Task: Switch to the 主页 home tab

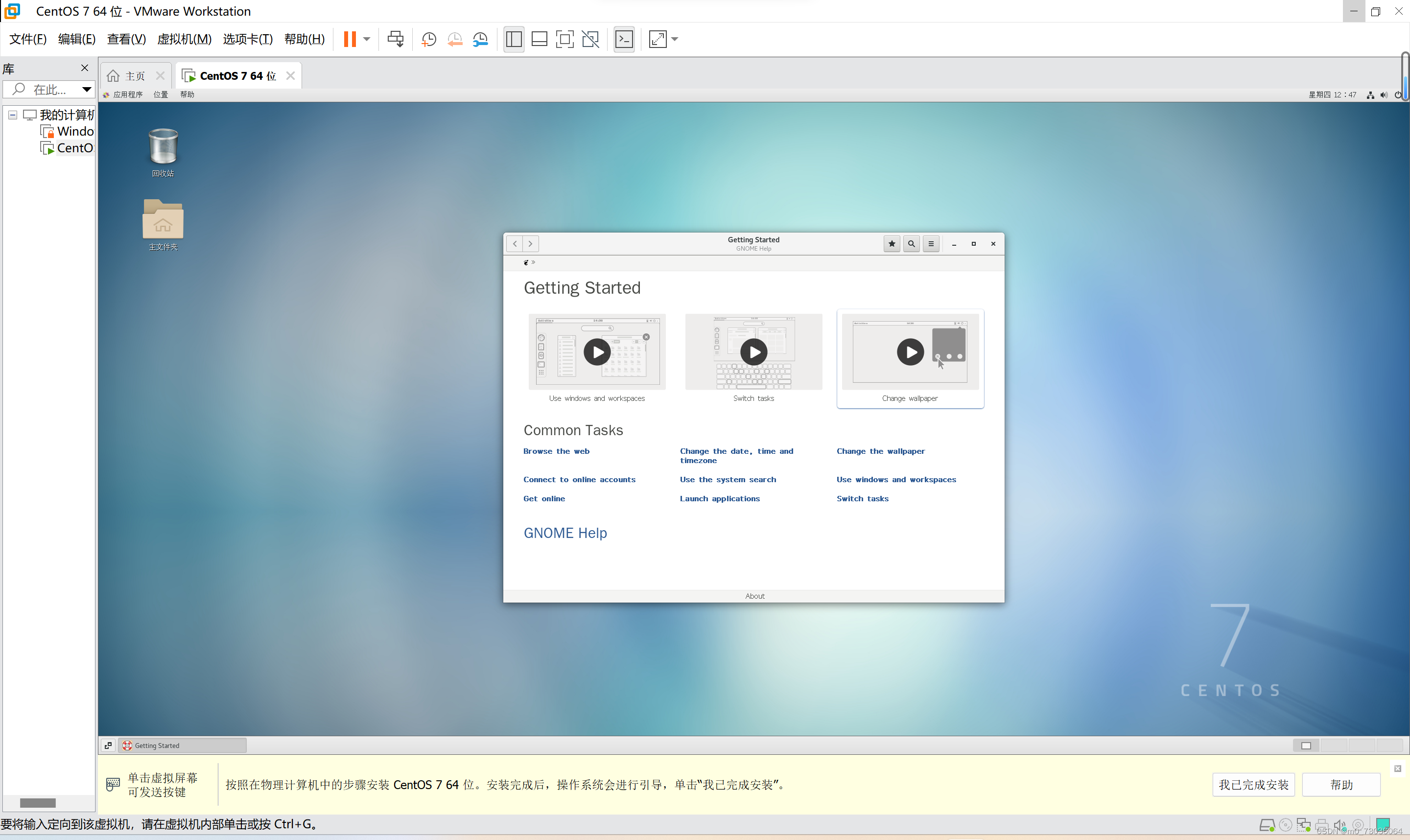Action: tap(134, 76)
